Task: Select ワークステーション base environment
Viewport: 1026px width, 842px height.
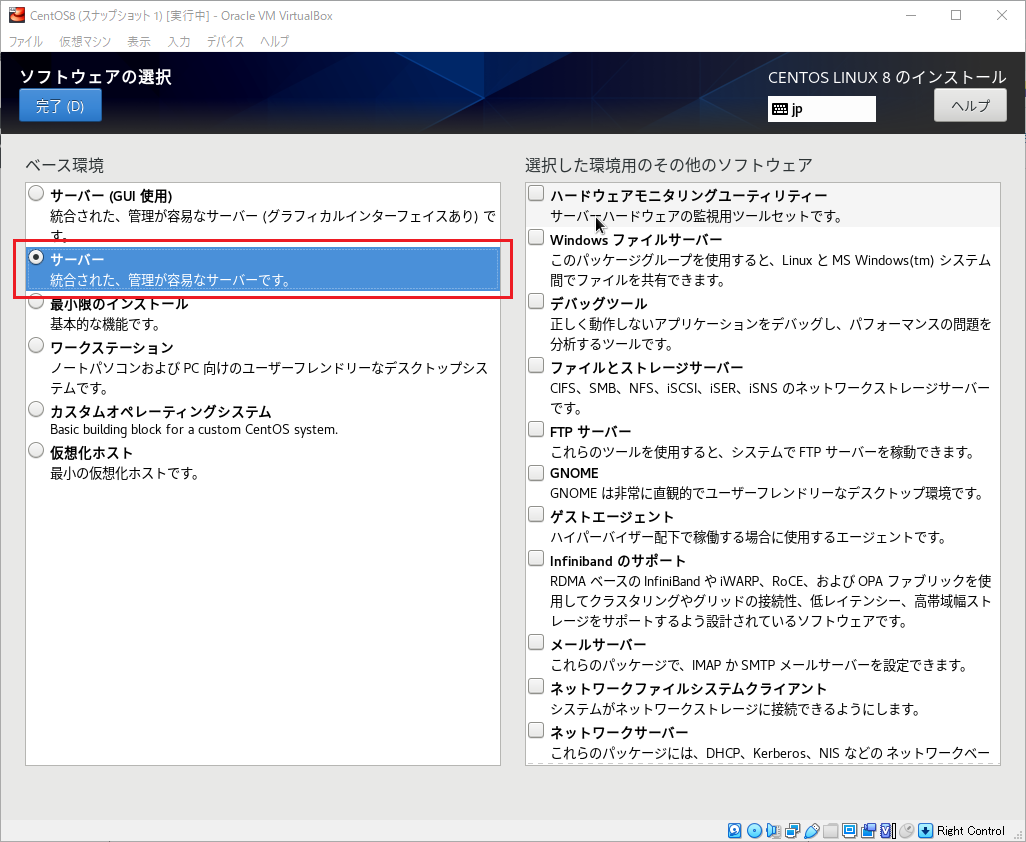Action: [x=36, y=345]
